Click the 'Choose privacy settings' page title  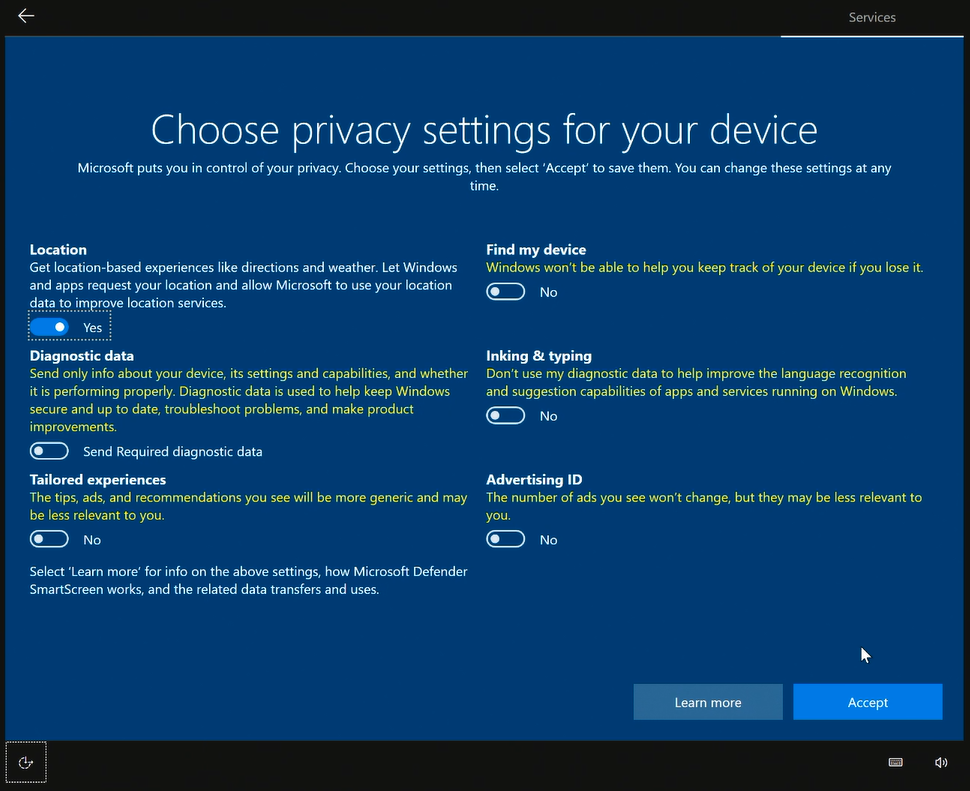pos(484,130)
